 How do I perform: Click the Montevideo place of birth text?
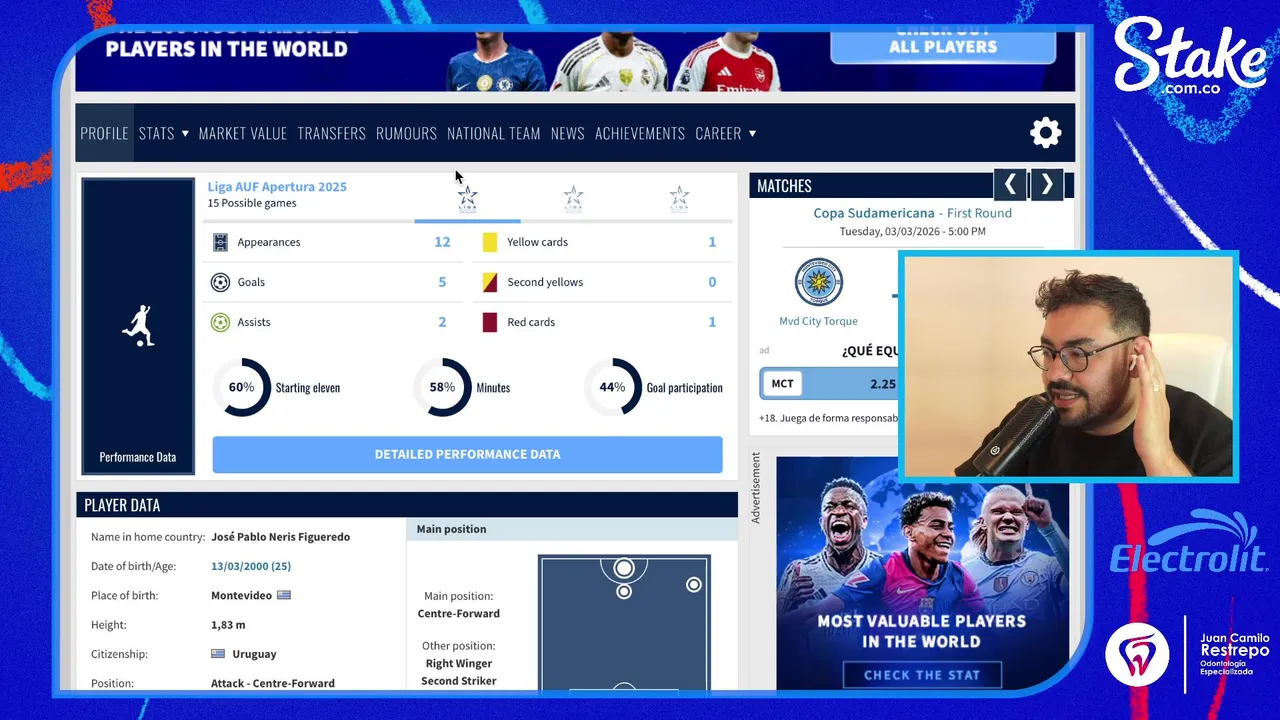coord(241,595)
